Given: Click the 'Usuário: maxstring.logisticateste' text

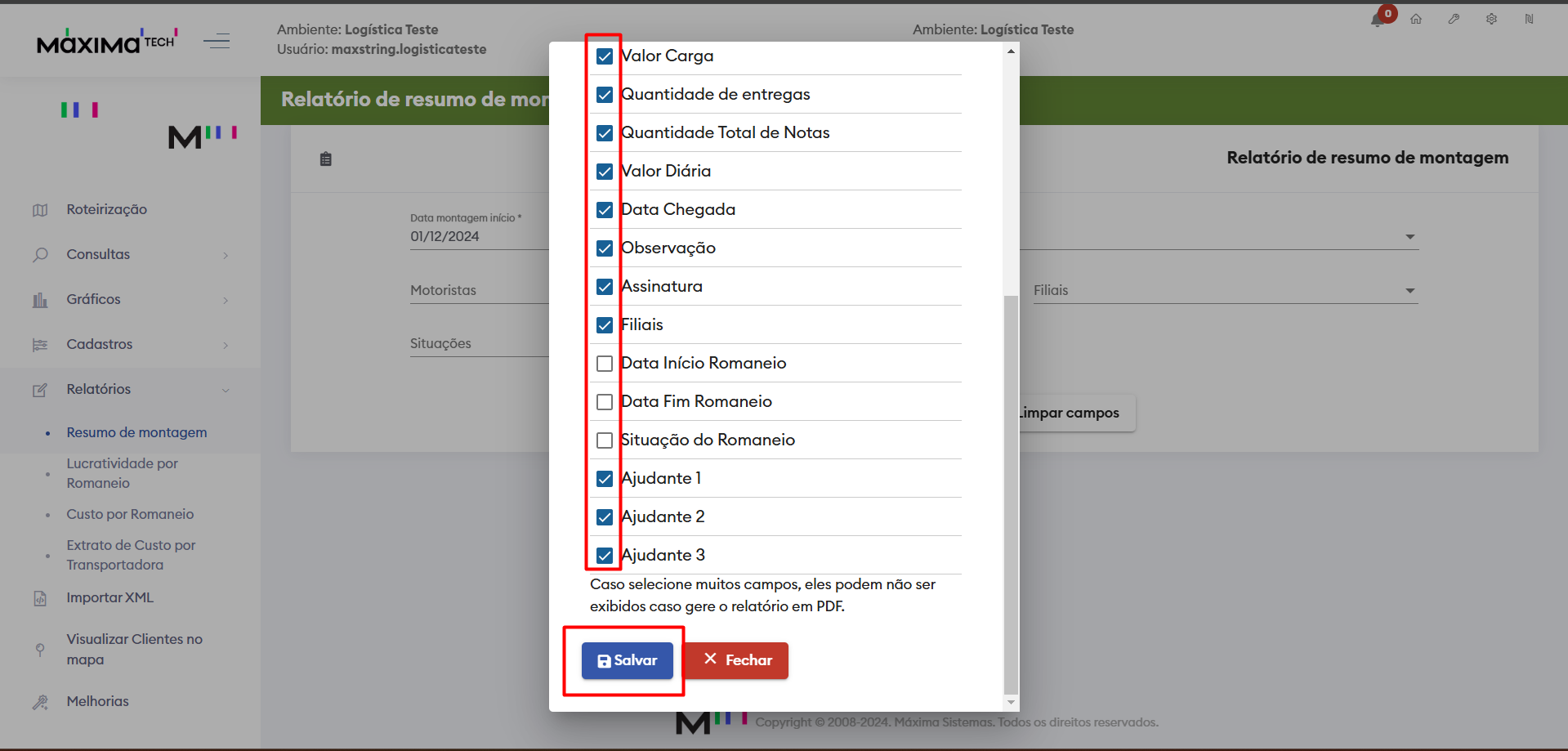Looking at the screenshot, I should 382,49.
